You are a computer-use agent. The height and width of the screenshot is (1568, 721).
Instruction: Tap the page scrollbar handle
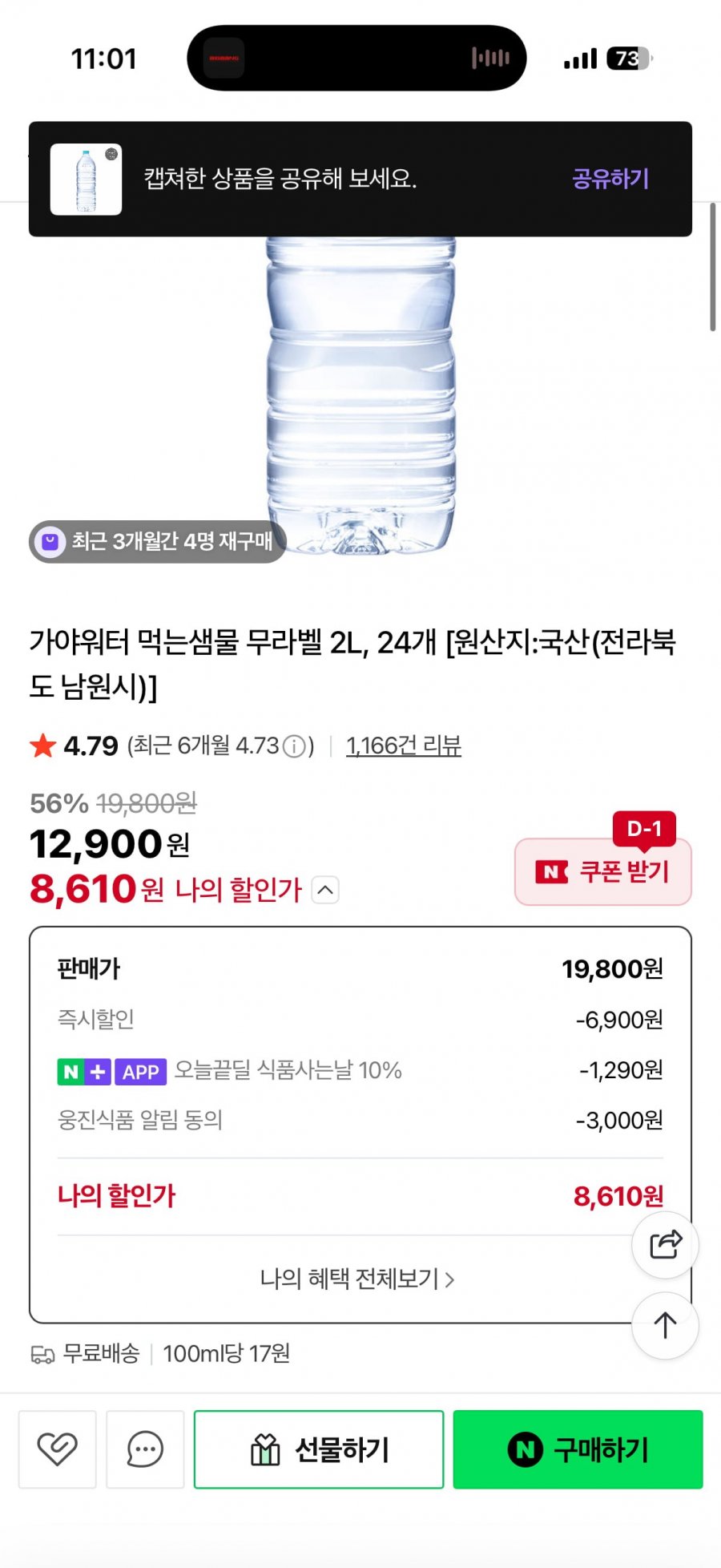[x=712, y=267]
